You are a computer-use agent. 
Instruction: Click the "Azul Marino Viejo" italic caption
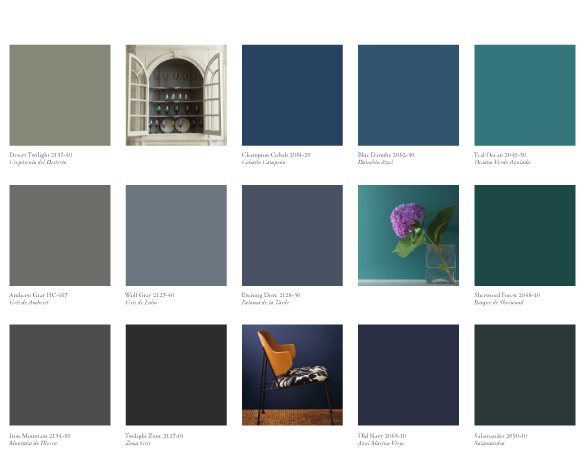381,443
